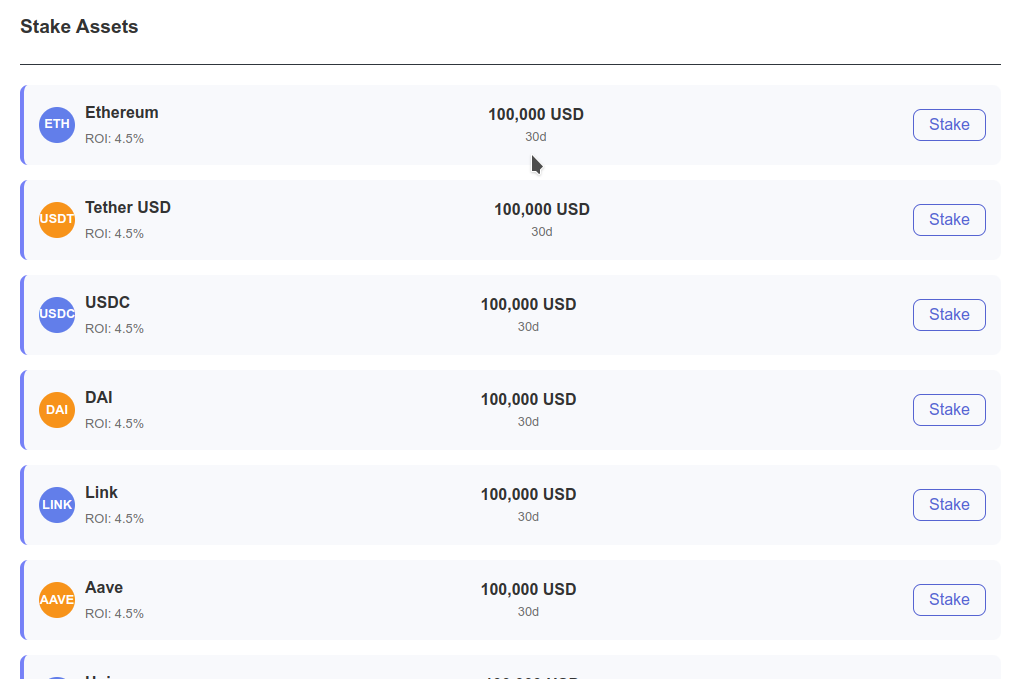Click the orange DAI coin icon
1021x679 pixels.
(57, 409)
